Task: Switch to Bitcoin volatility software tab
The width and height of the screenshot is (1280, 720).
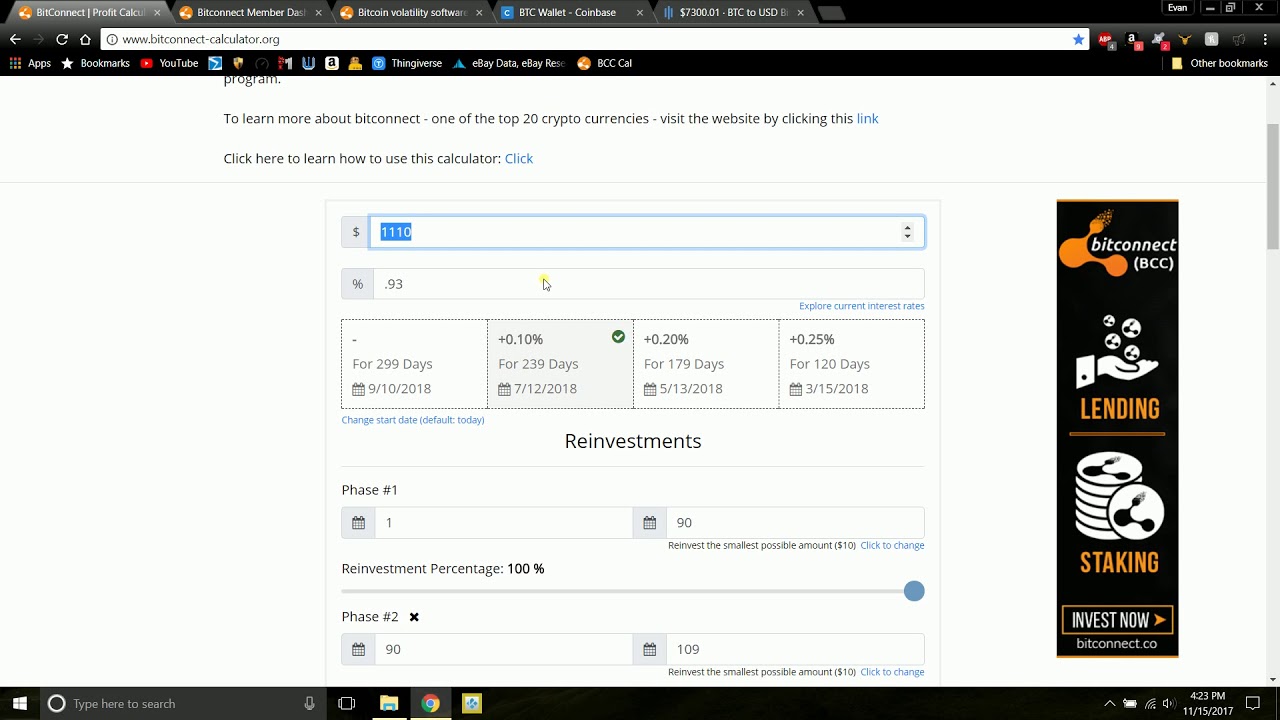Action: (411, 13)
